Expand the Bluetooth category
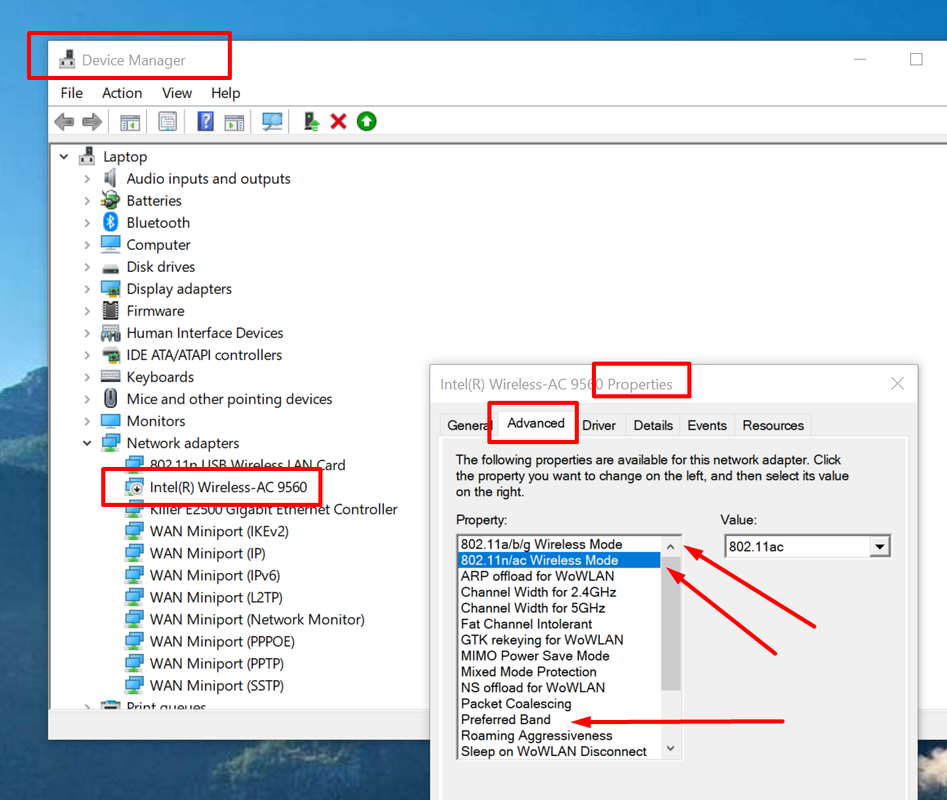947x800 pixels. pos(88,223)
